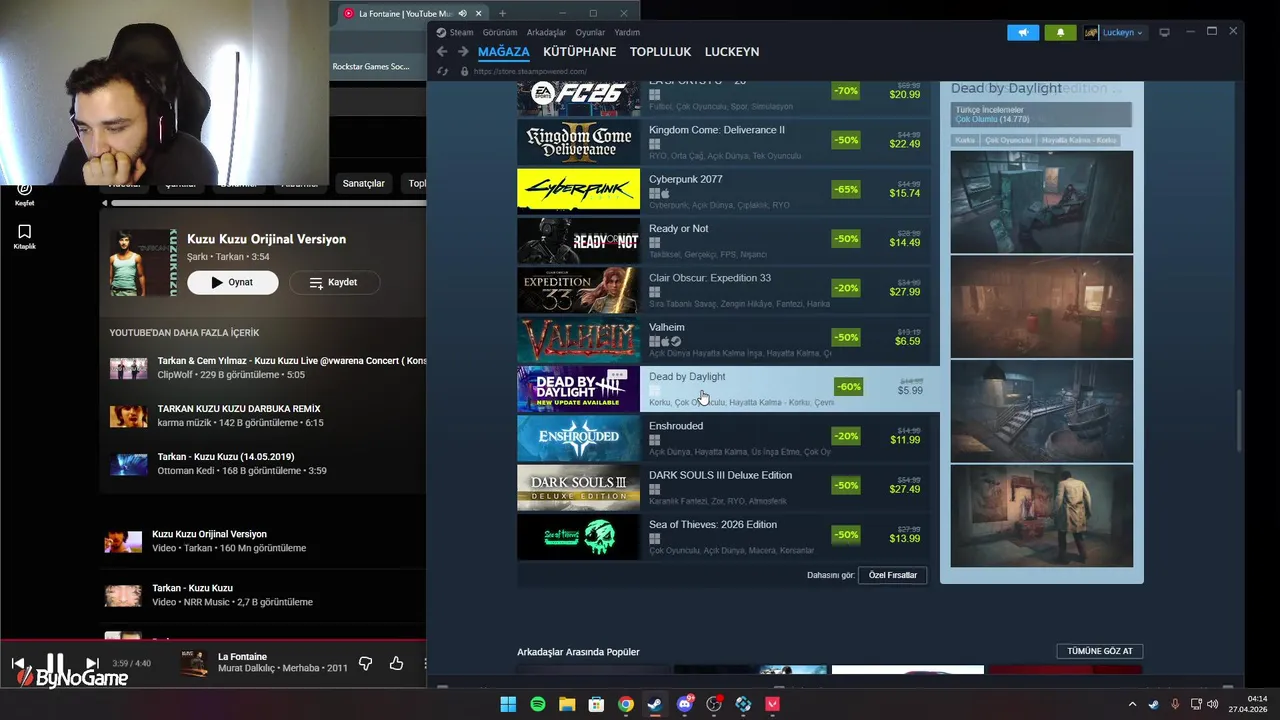
Task: Pause playback in YouTube Music player
Action: [x=54, y=663]
